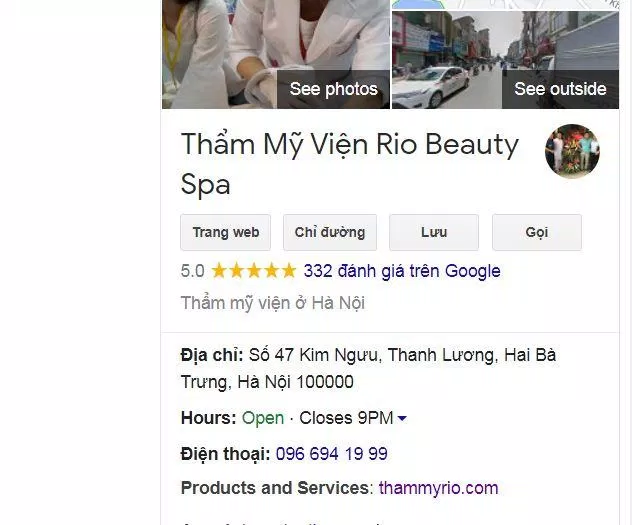This screenshot has height=525, width=632.
Task: Expand the Hours dropdown arrow
Action: coord(402,418)
